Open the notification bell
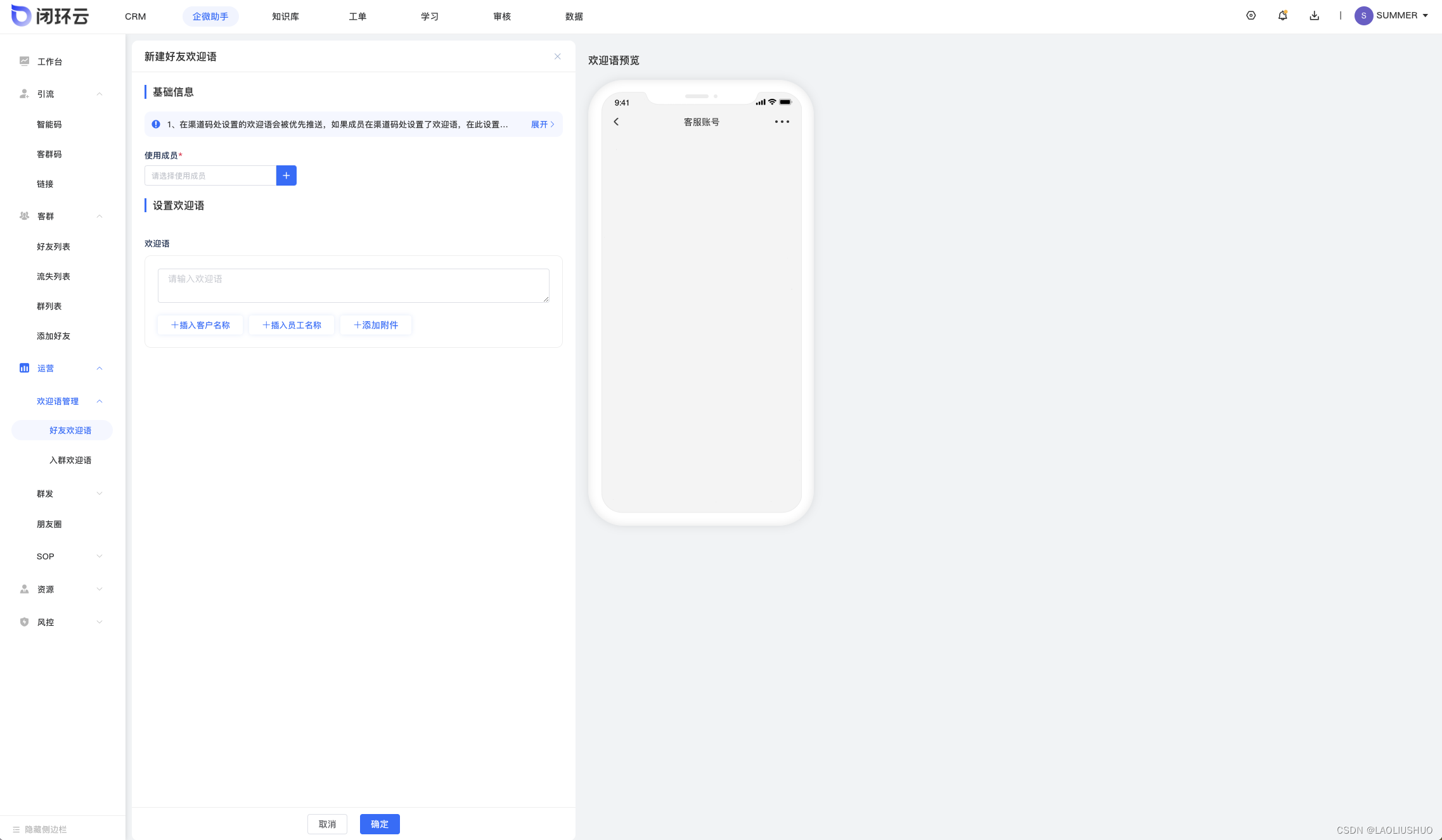Image resolution: width=1442 pixels, height=840 pixels. [1282, 16]
